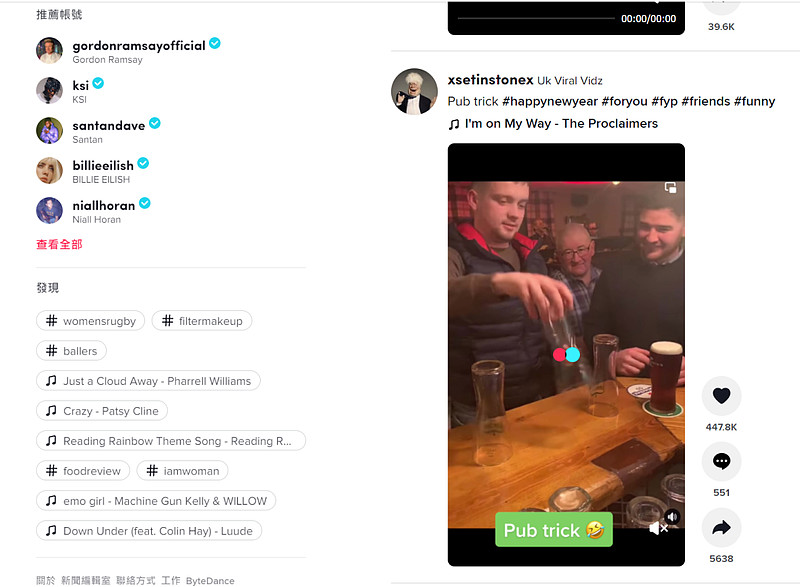Open billieeilish profile picture
The image size is (800, 587).
point(49,171)
